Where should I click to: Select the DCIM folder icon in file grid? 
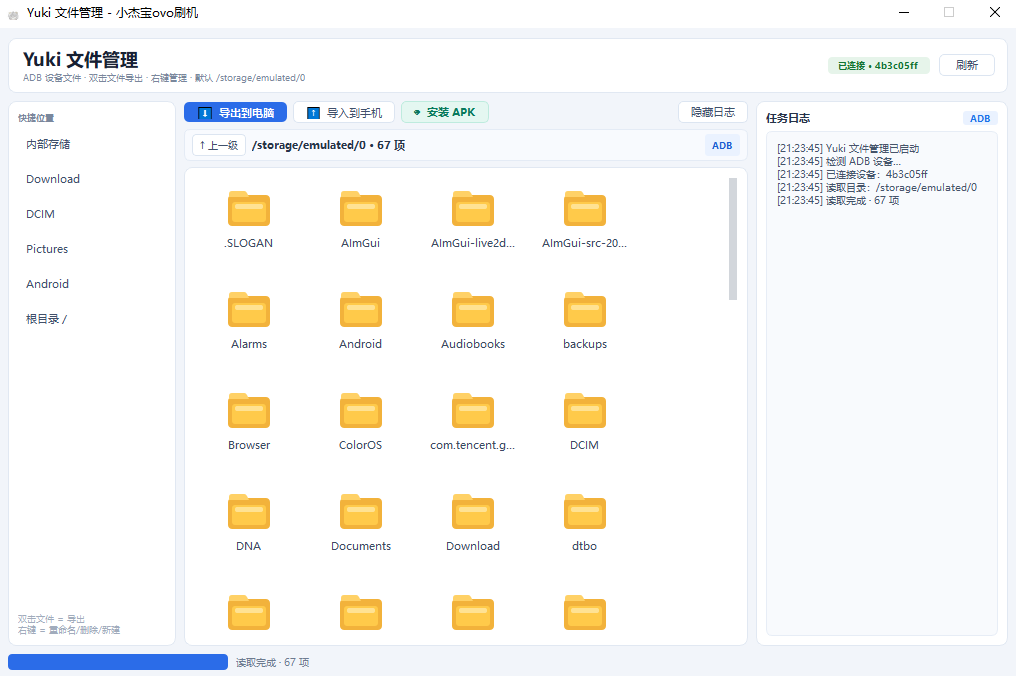[585, 411]
